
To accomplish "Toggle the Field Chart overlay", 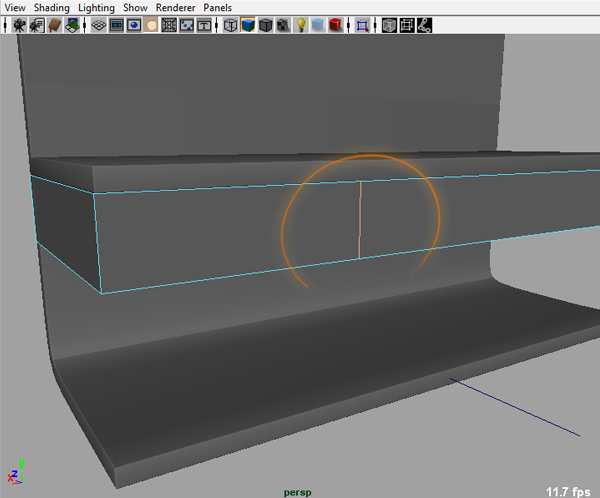I will (x=169, y=25).
